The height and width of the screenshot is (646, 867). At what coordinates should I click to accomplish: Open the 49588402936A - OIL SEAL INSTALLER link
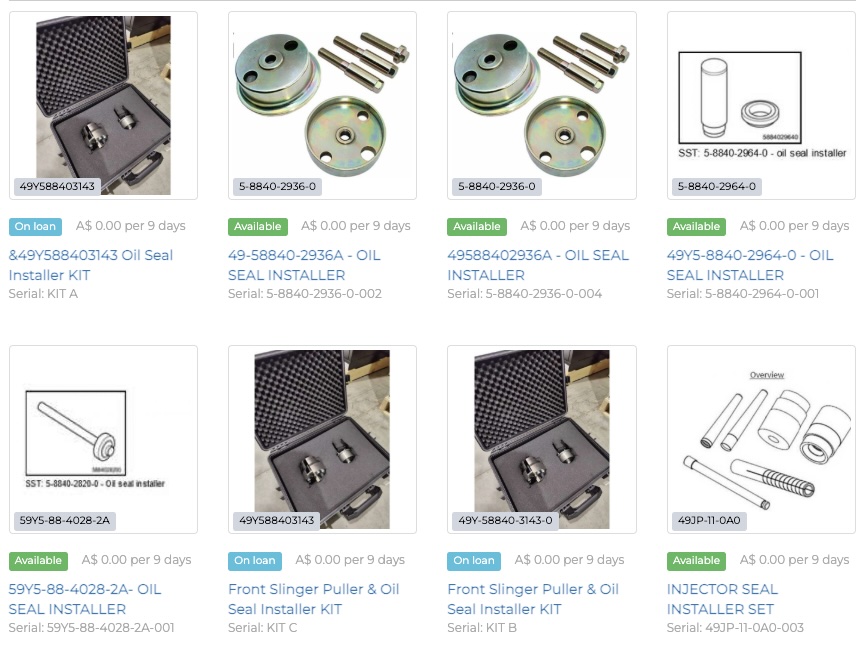pos(538,265)
